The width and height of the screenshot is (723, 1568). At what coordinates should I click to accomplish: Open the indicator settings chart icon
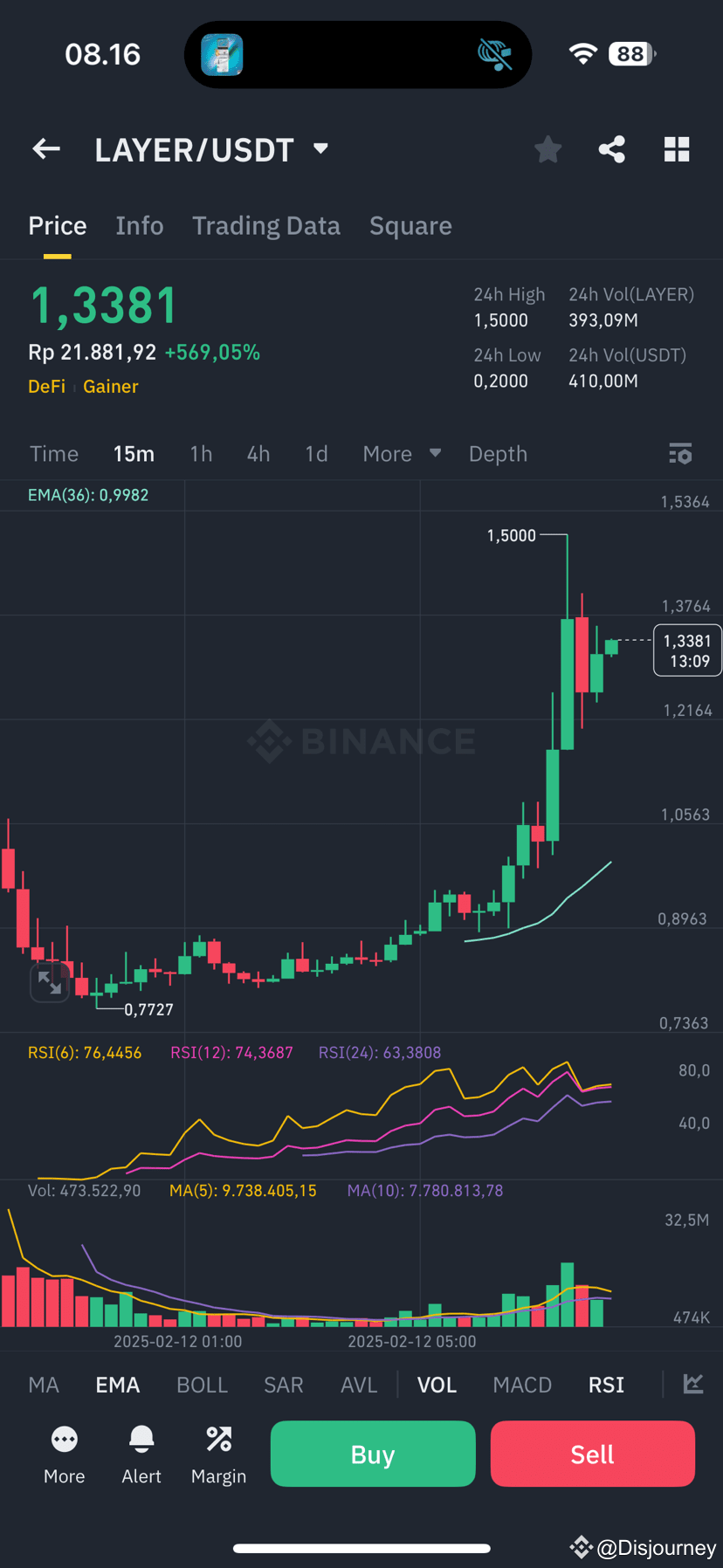[693, 1384]
